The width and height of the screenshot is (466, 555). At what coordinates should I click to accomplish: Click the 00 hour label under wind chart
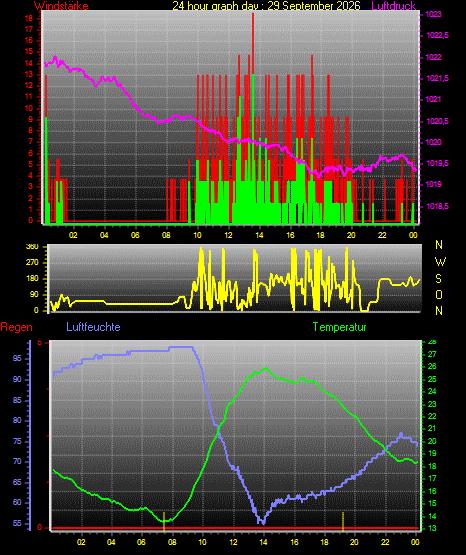tap(413, 235)
